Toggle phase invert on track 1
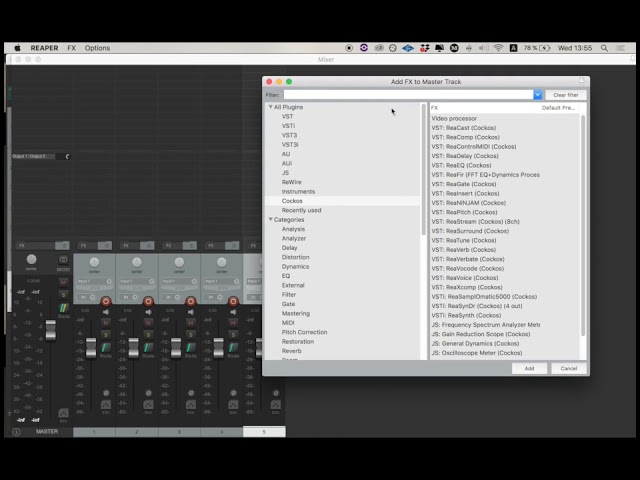 click(x=106, y=393)
